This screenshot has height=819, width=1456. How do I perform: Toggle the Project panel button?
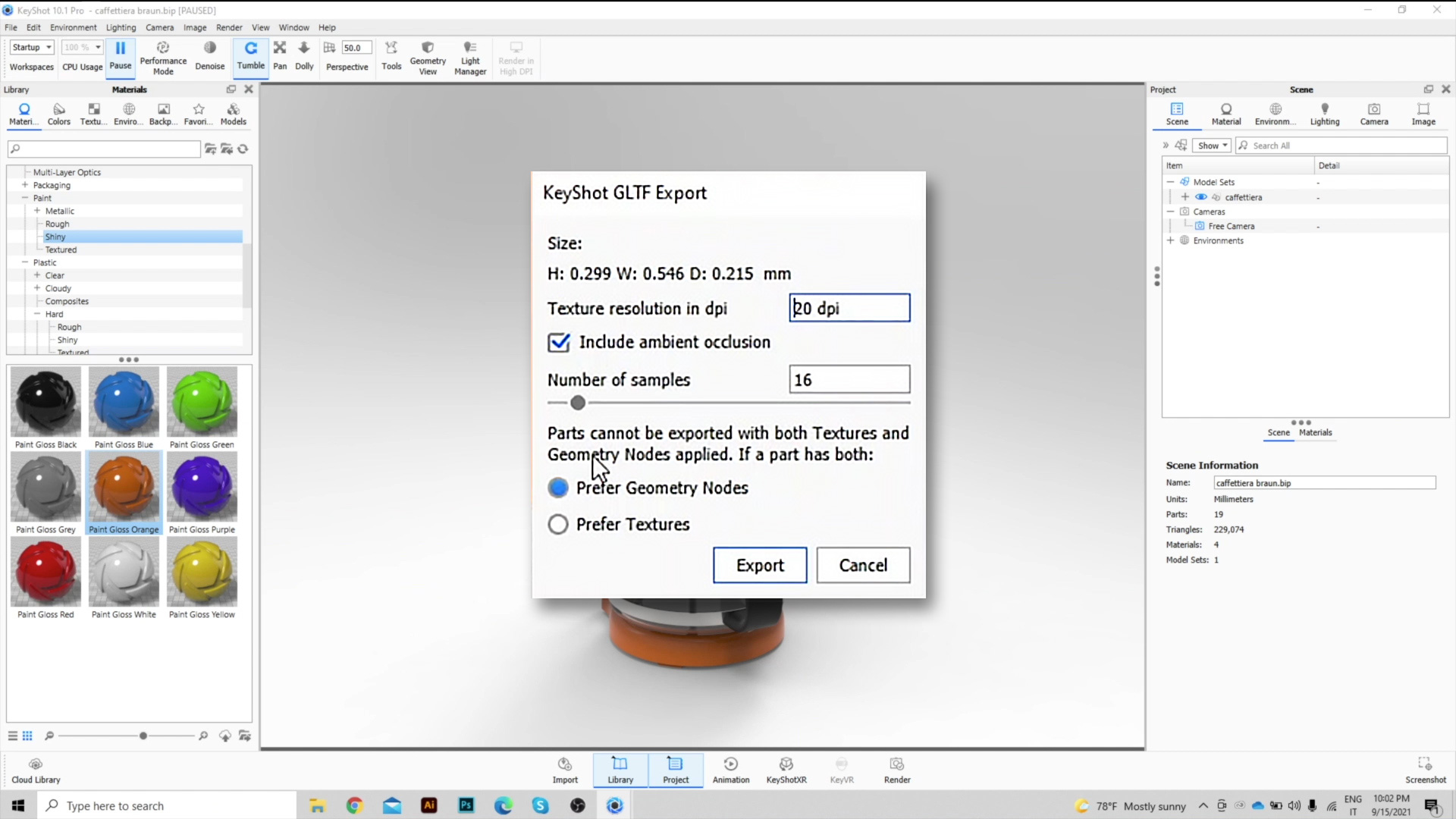tap(676, 770)
